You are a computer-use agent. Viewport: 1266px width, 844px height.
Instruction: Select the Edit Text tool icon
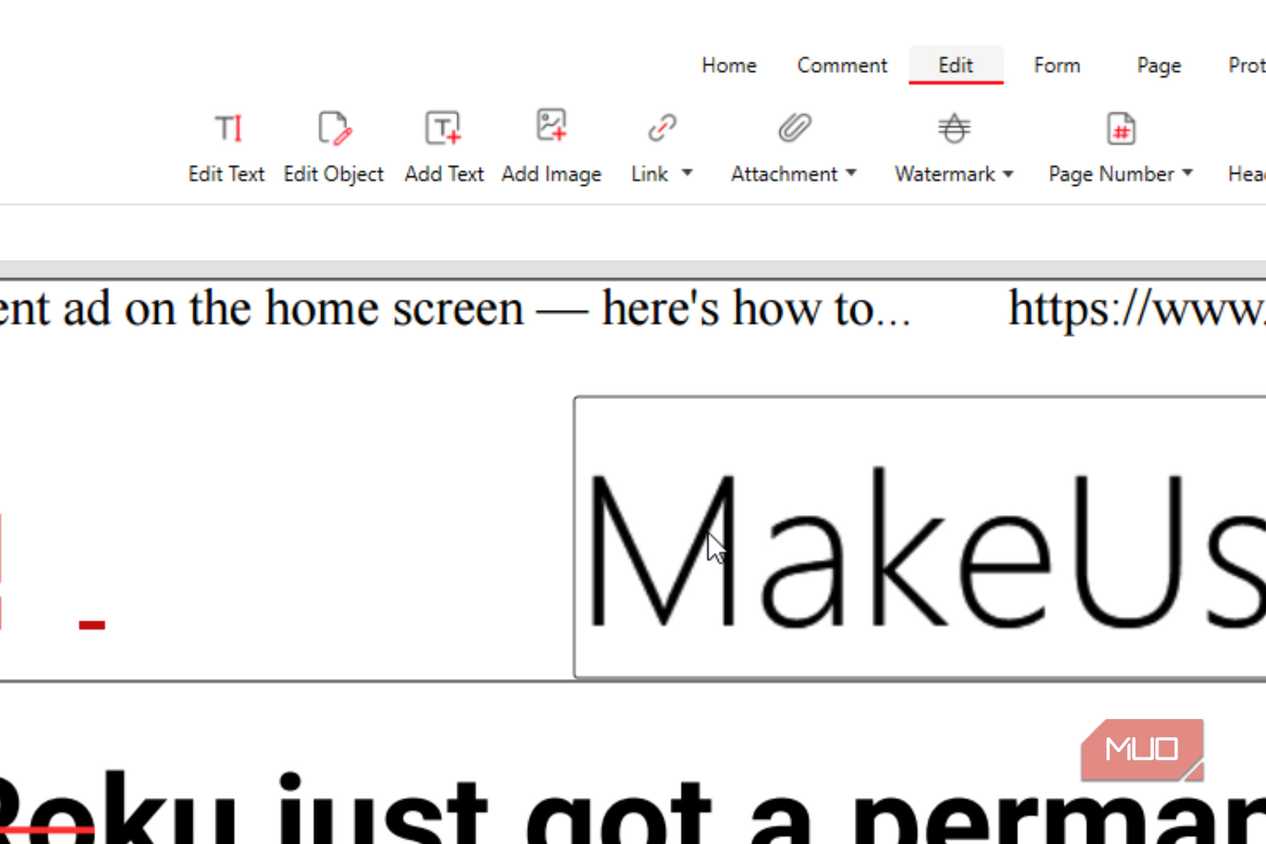(228, 128)
